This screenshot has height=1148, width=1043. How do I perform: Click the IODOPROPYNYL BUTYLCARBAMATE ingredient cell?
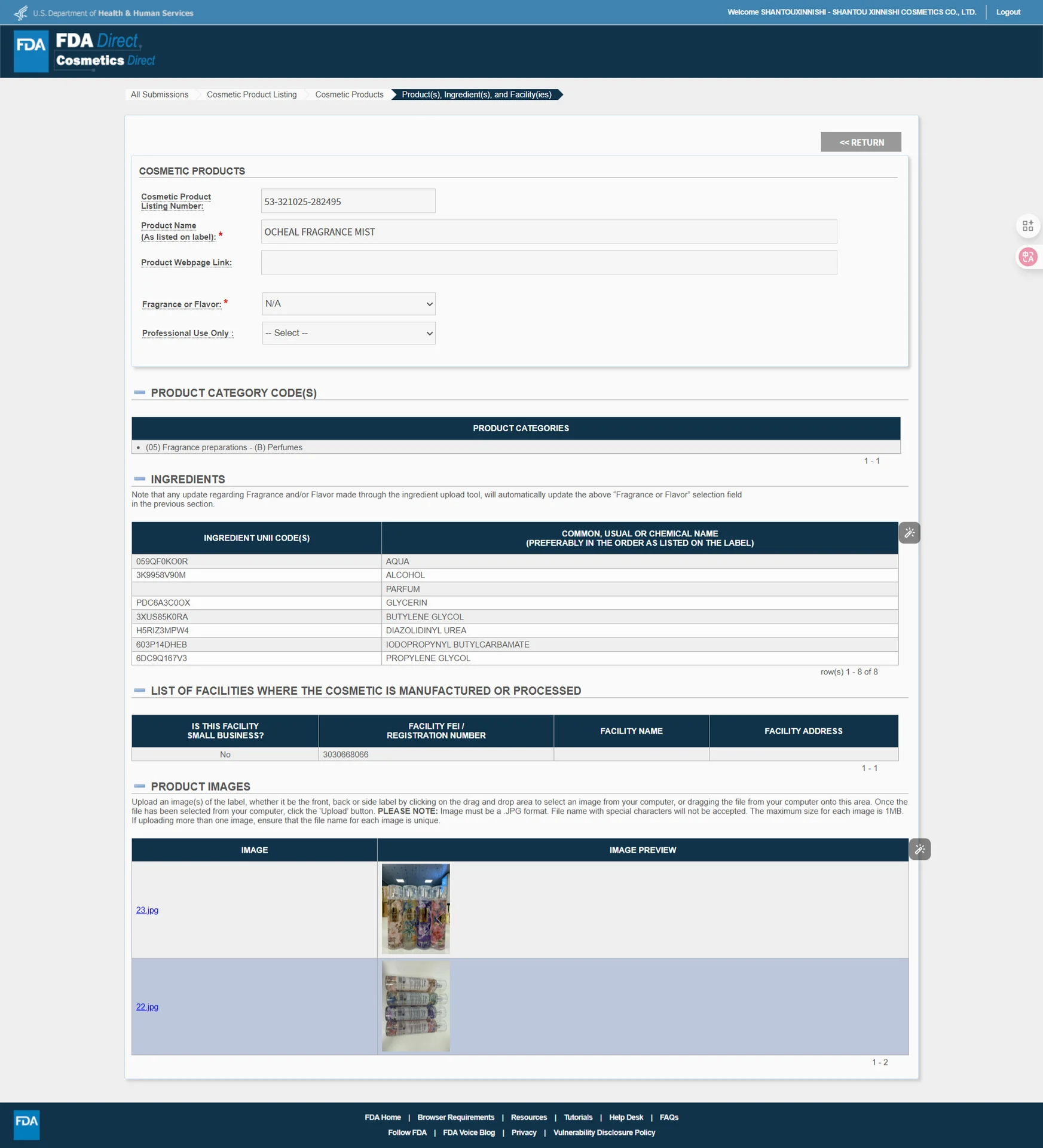pos(640,645)
